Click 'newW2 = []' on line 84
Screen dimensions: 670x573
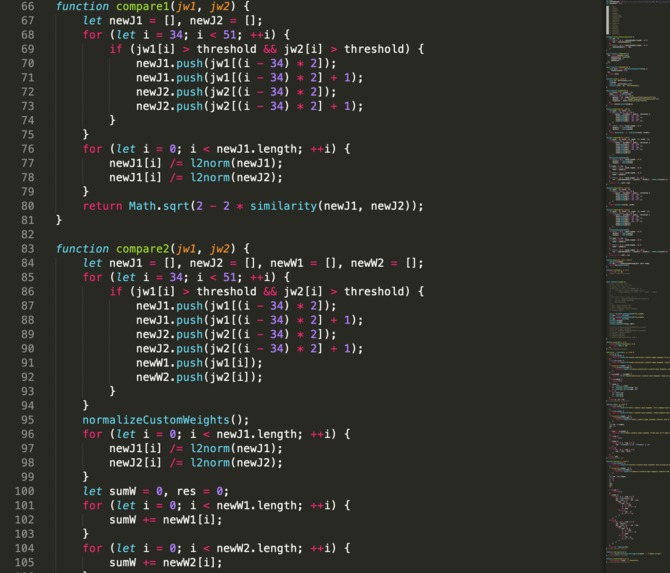click(383, 263)
